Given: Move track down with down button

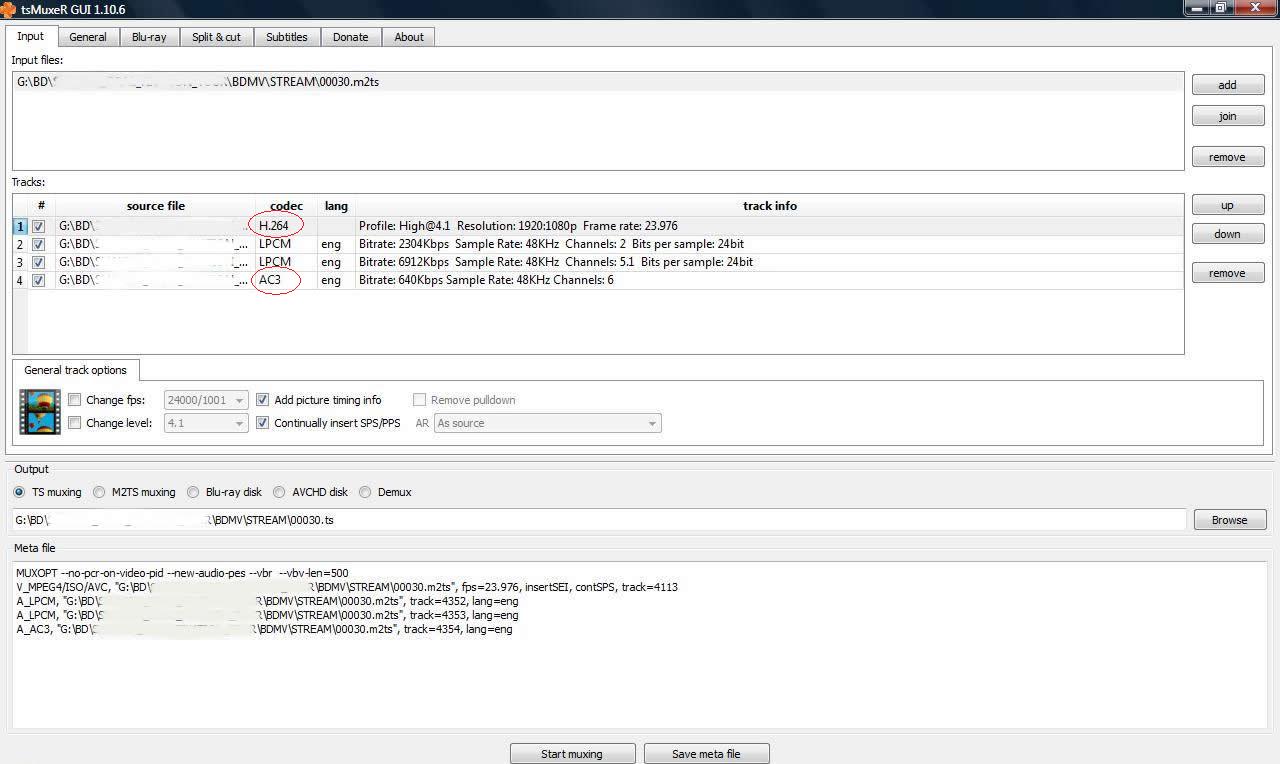Looking at the screenshot, I should [1228, 234].
